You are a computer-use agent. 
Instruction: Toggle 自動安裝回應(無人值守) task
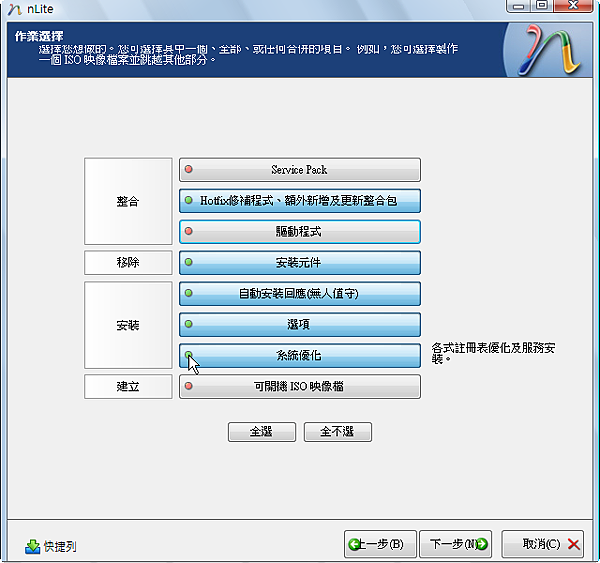[x=300, y=294]
